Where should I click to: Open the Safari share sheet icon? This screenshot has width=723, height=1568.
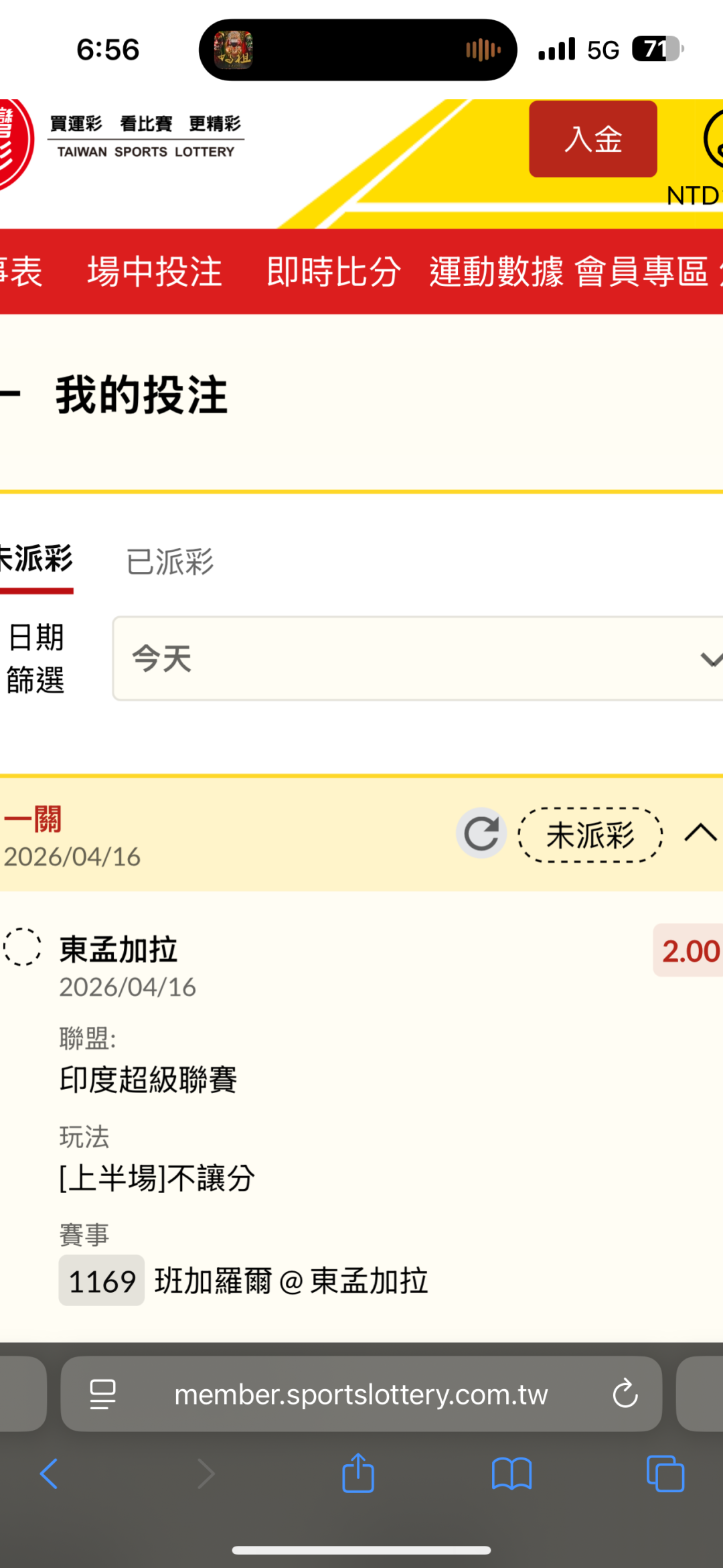coord(358,1474)
